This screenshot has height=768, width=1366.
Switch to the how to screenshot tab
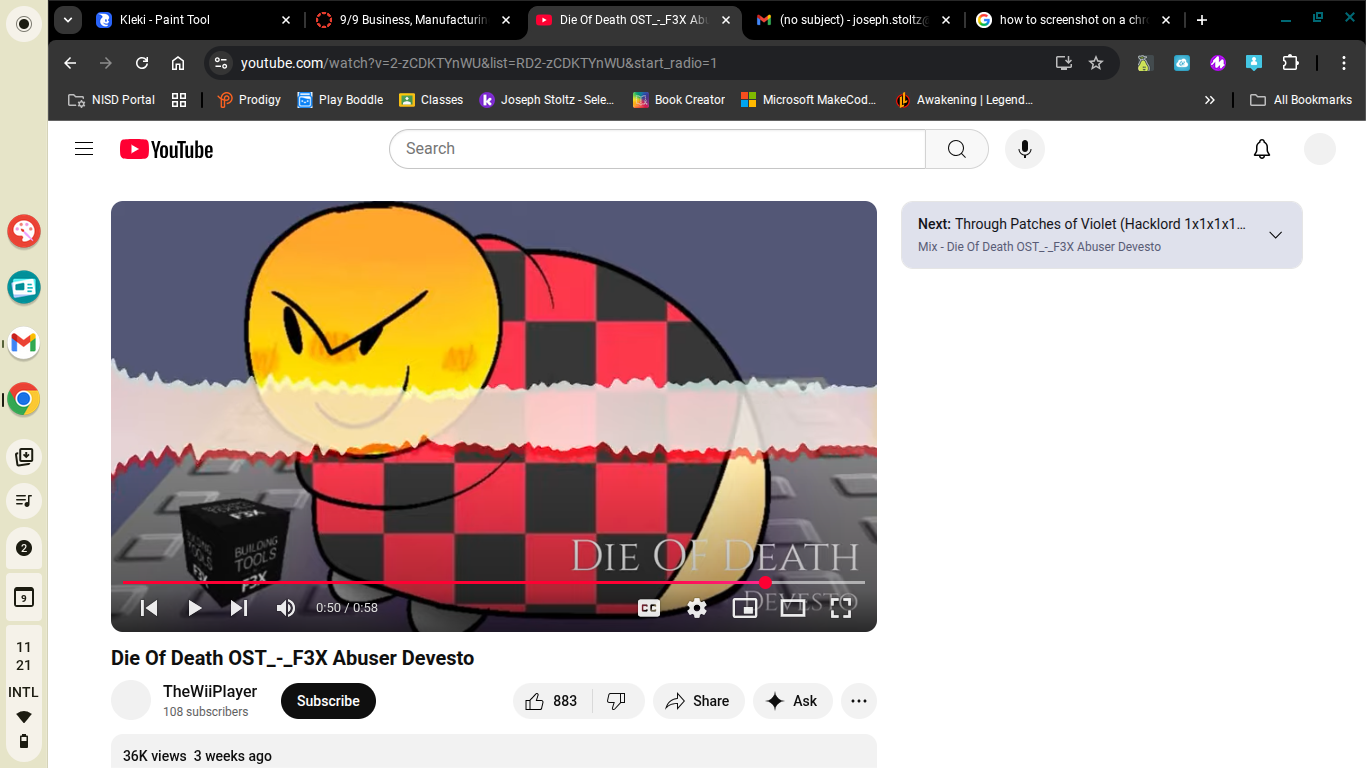pyautogui.click(x=1060, y=20)
